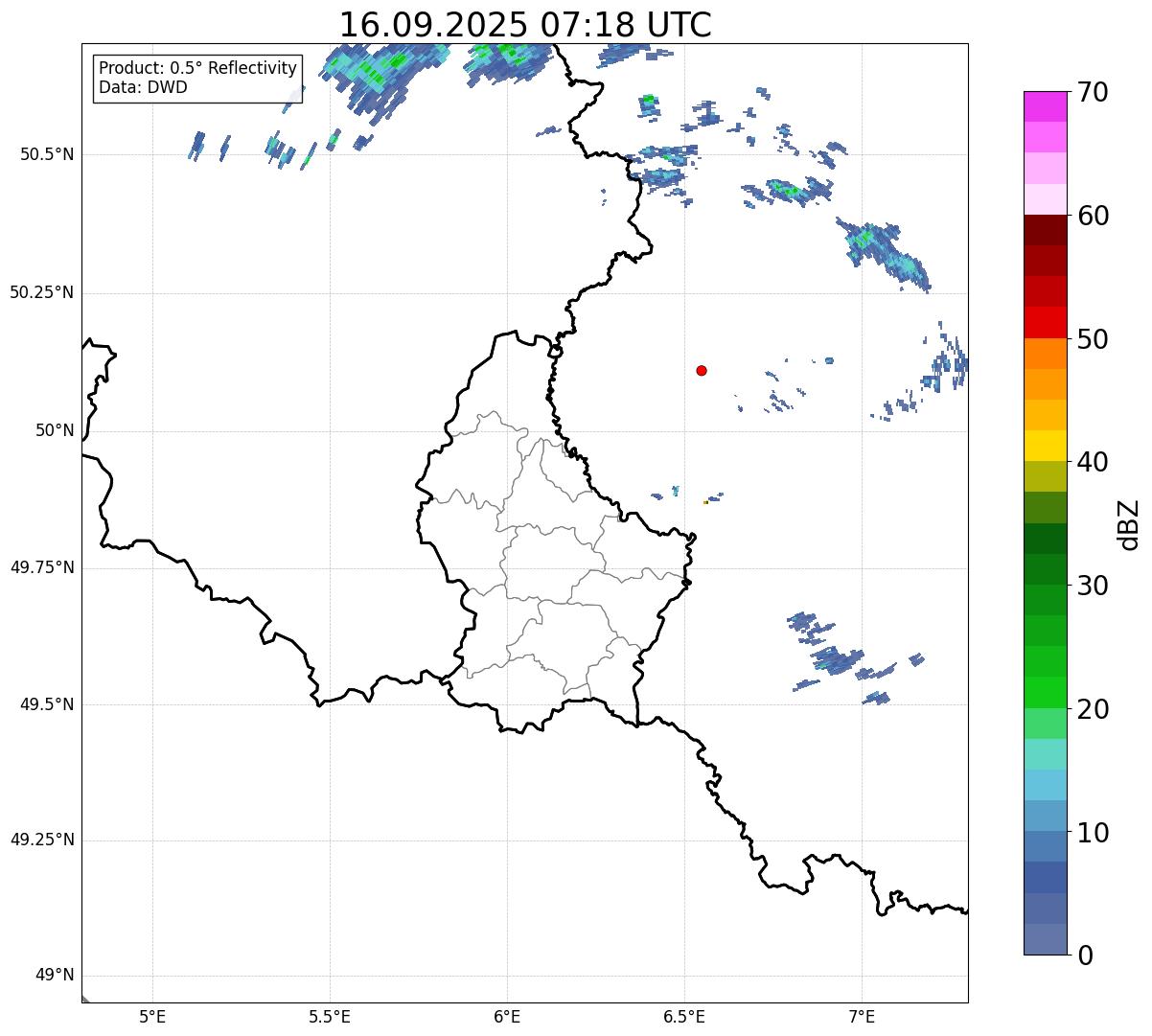This screenshot has width=1152, height=1036.
Task: Click the 49.75°N latitude label
Action: (41, 567)
